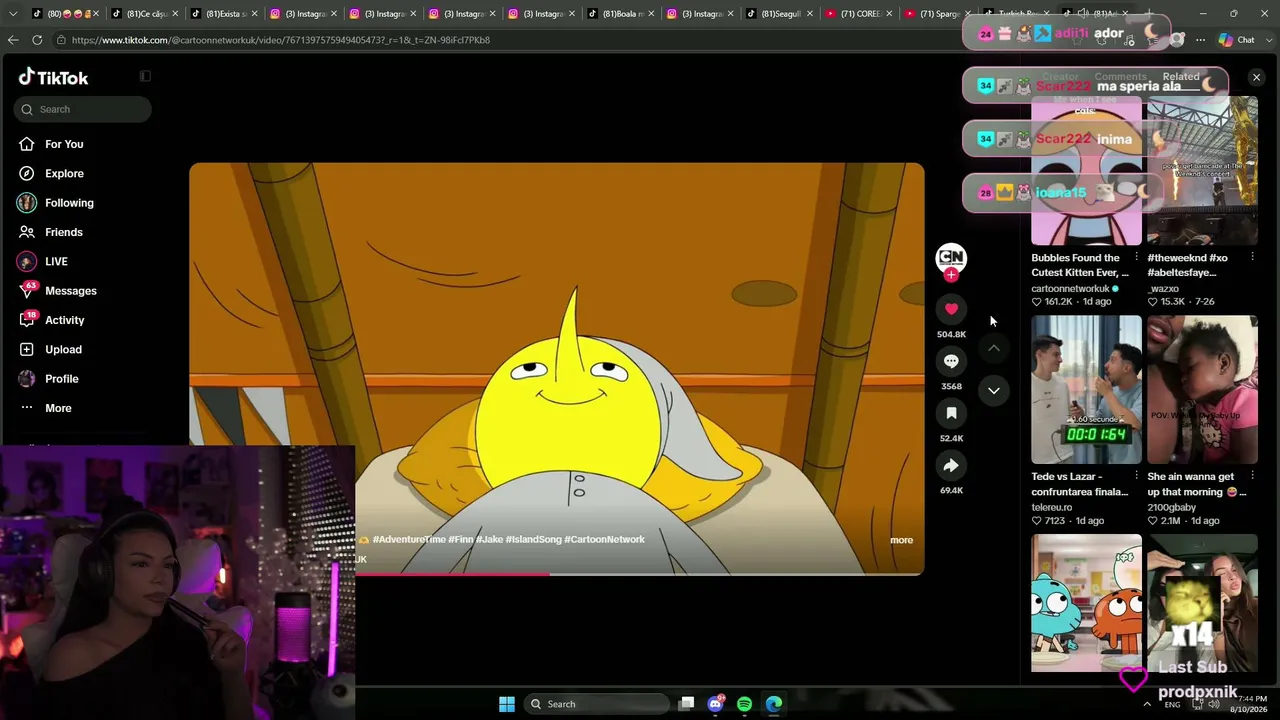Open the Bubbles kitten video thumbnail
1280x720 pixels.
[x=1086, y=171]
